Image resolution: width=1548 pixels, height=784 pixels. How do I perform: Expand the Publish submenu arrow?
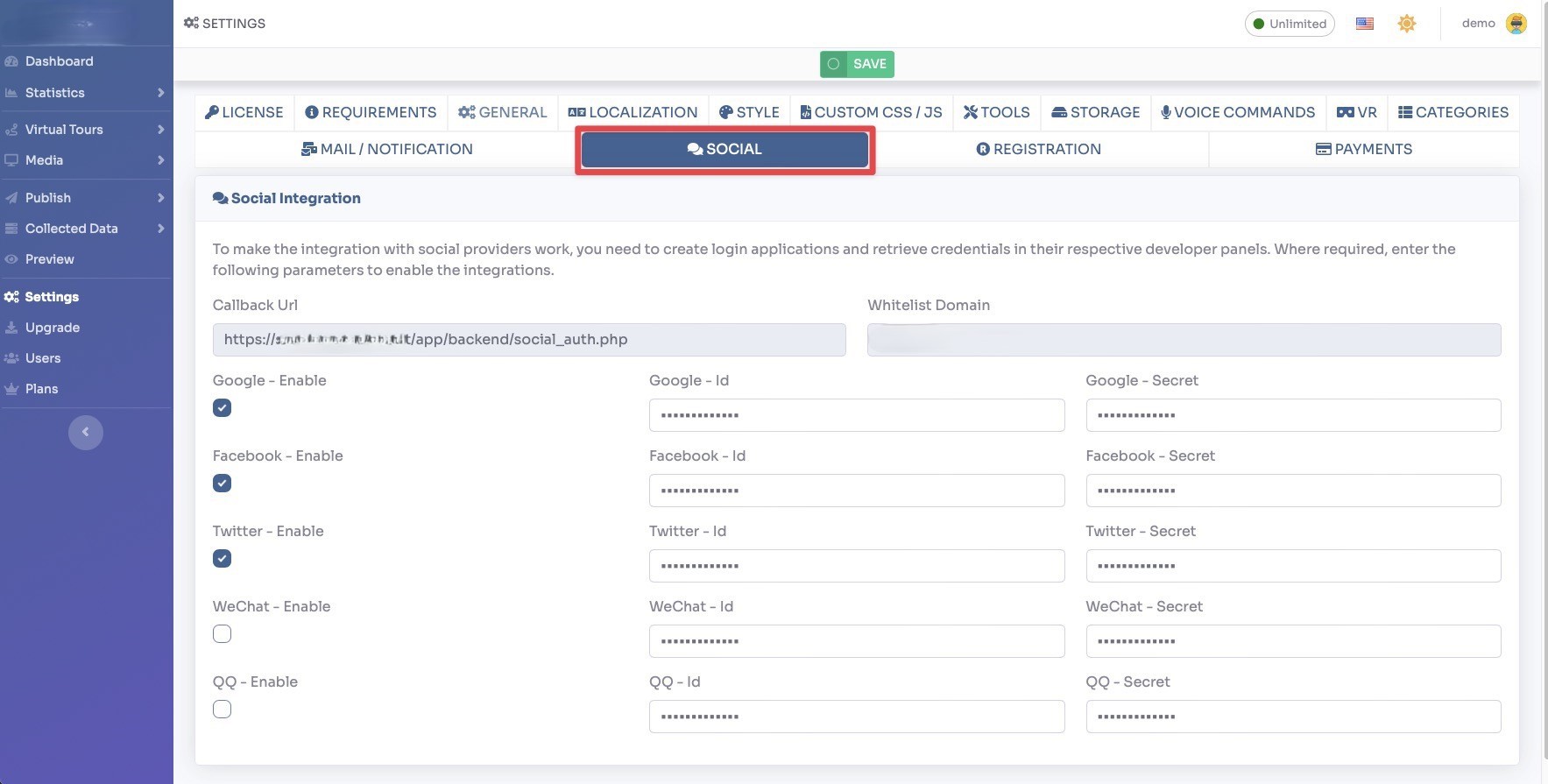(x=160, y=198)
